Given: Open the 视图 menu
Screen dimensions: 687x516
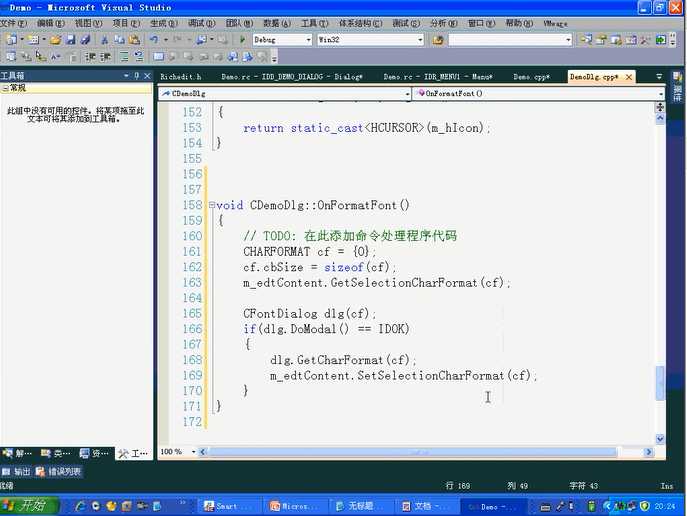Looking at the screenshot, I should click(x=89, y=23).
